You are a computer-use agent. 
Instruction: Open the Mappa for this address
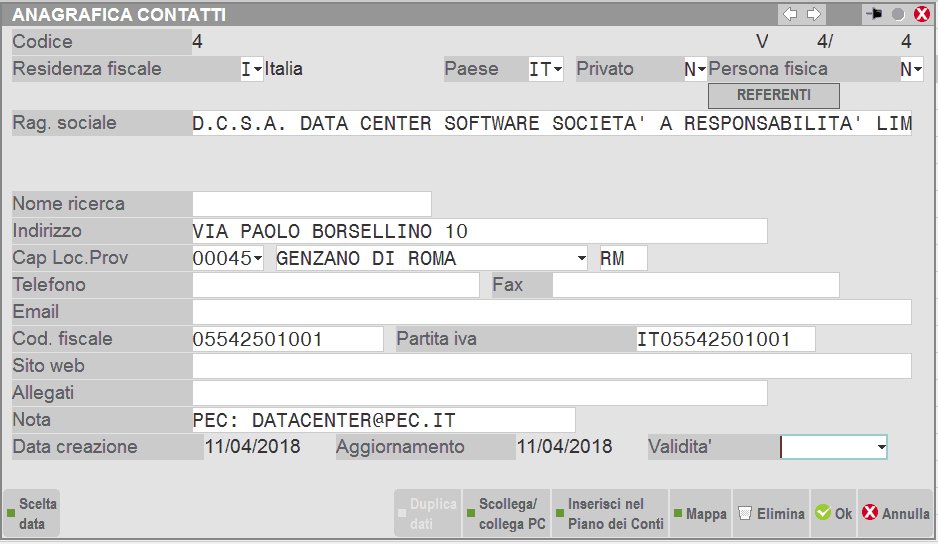click(x=699, y=514)
